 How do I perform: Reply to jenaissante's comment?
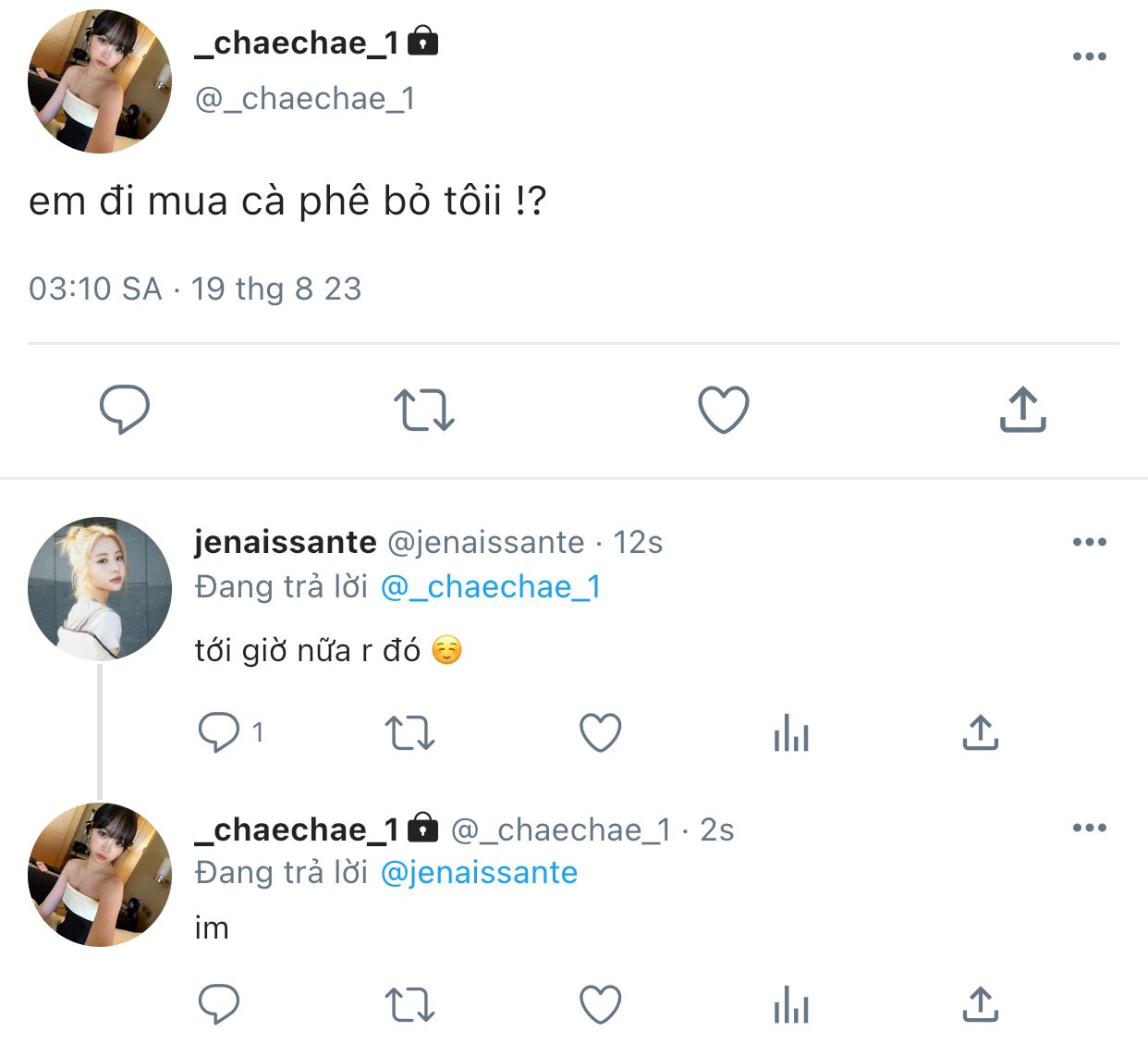pos(219,732)
